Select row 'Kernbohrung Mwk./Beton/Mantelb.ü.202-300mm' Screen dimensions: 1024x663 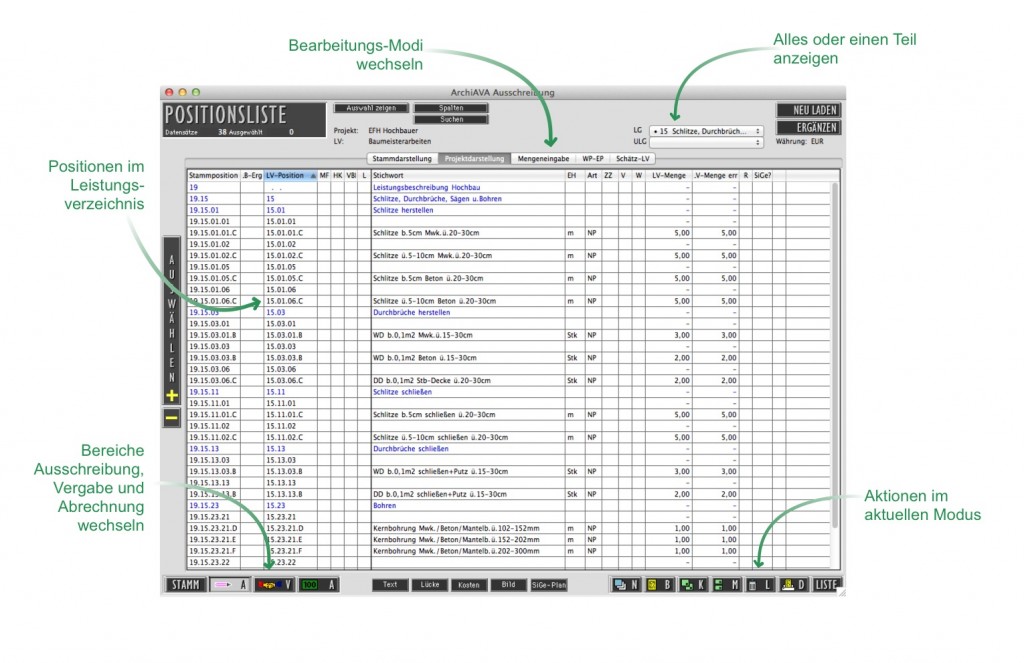(x=508, y=551)
